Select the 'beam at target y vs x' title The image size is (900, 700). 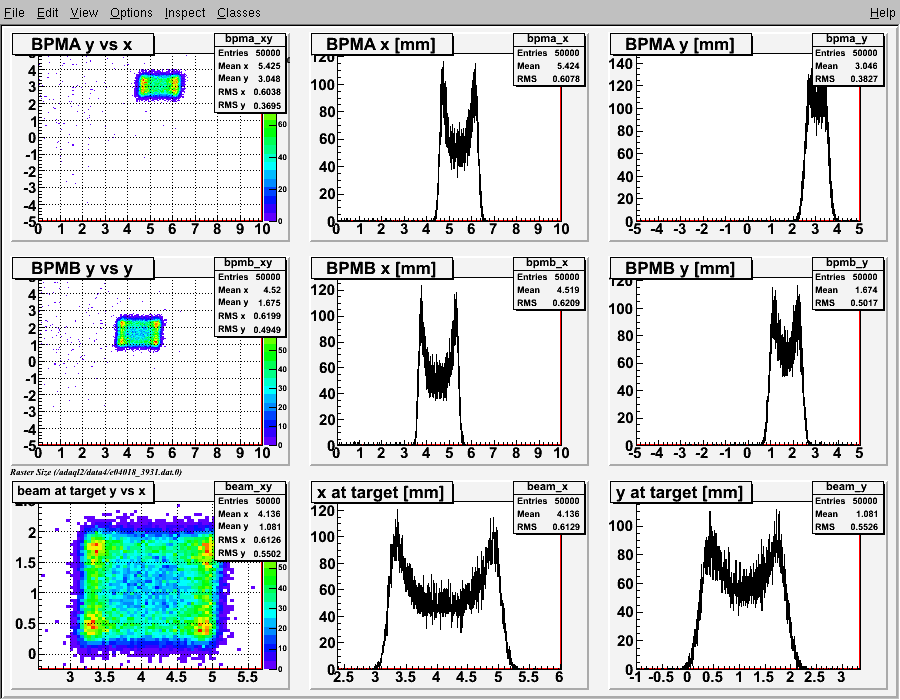click(82, 491)
